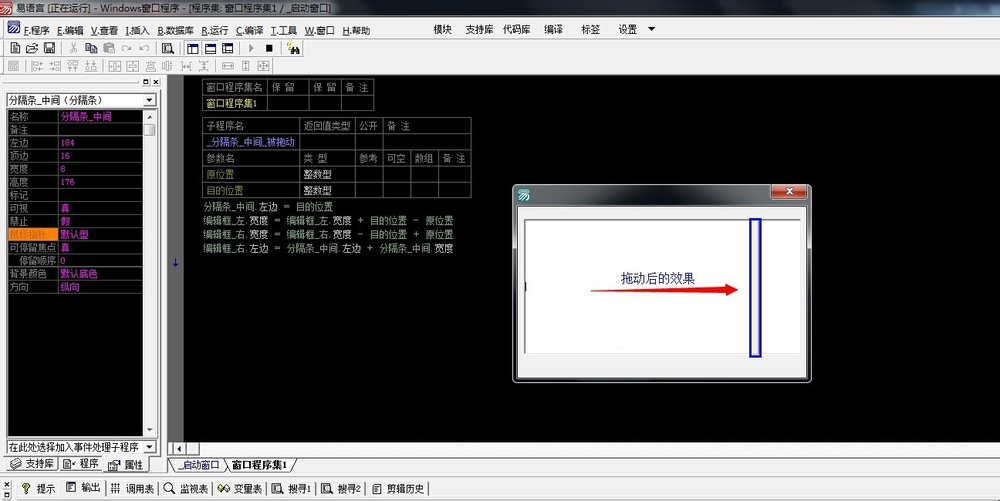Open the dropdown arrow after 设置
This screenshot has height=501, width=1000.
click(652, 29)
